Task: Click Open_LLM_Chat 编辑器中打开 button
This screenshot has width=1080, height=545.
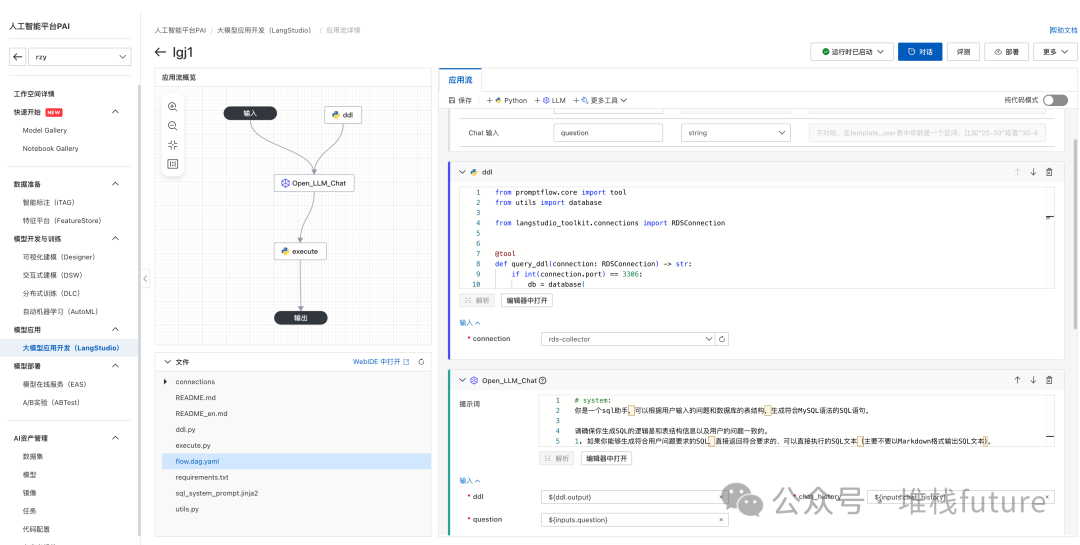Action: tap(606, 458)
